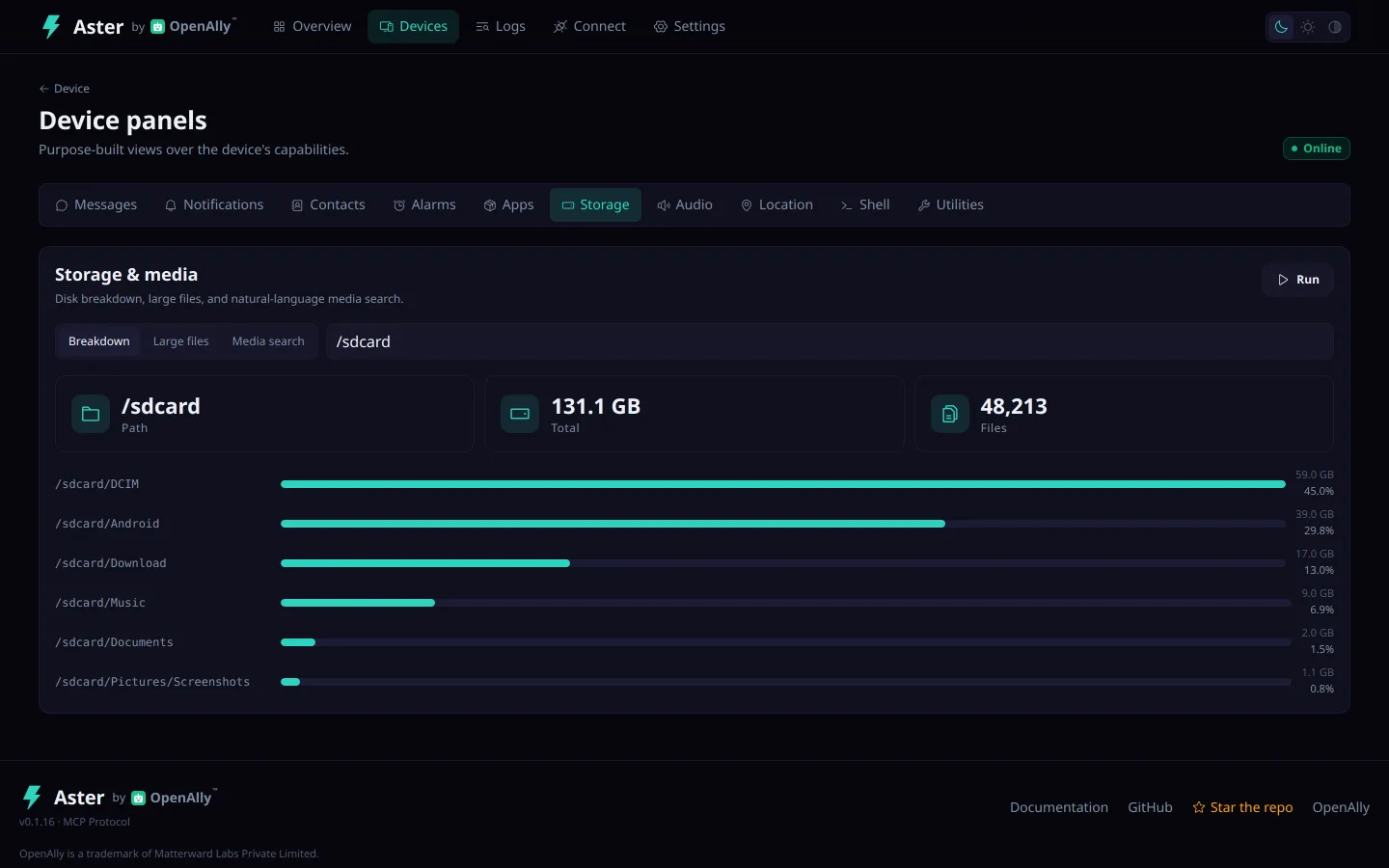Select the system contrast theme icon

1335,27
